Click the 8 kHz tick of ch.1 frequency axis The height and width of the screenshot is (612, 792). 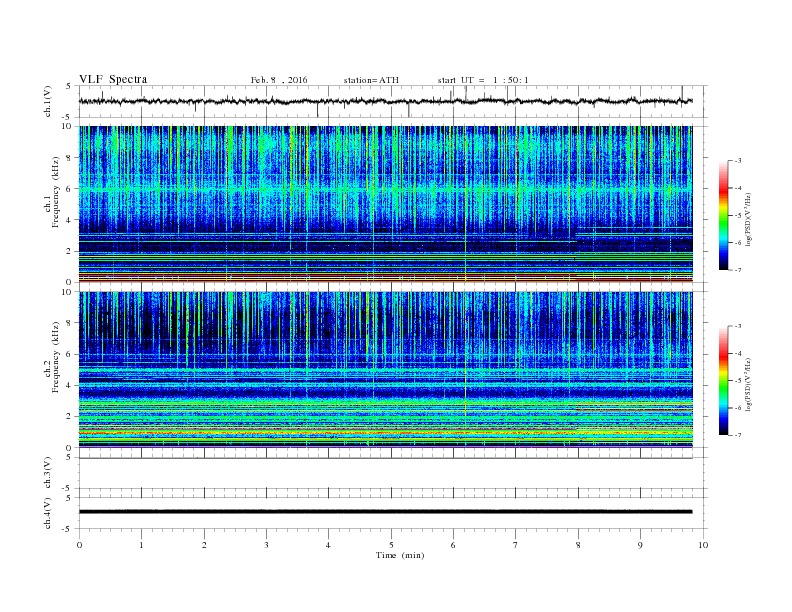pos(69,158)
